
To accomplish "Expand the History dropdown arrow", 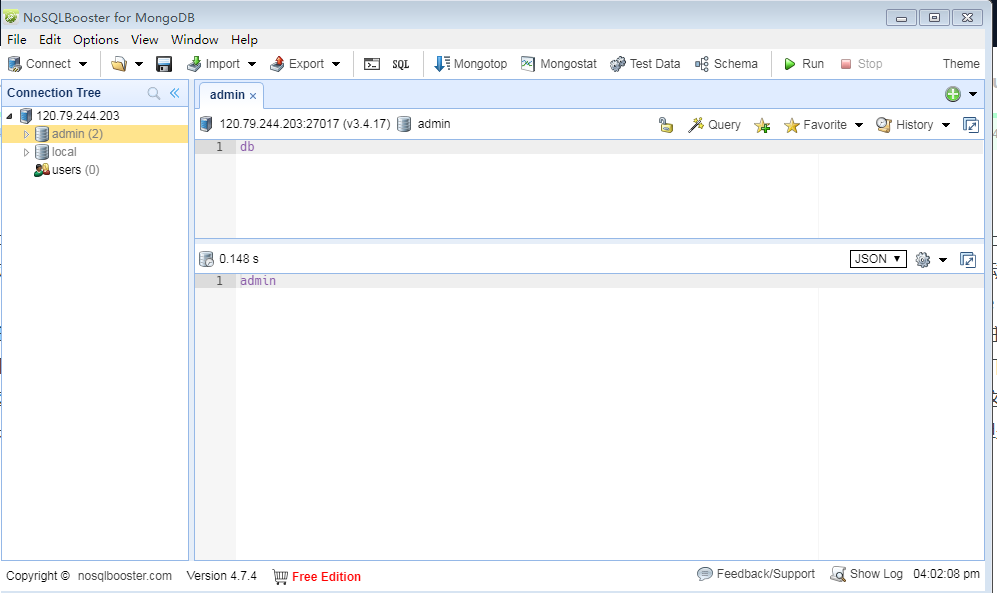I will 946,125.
